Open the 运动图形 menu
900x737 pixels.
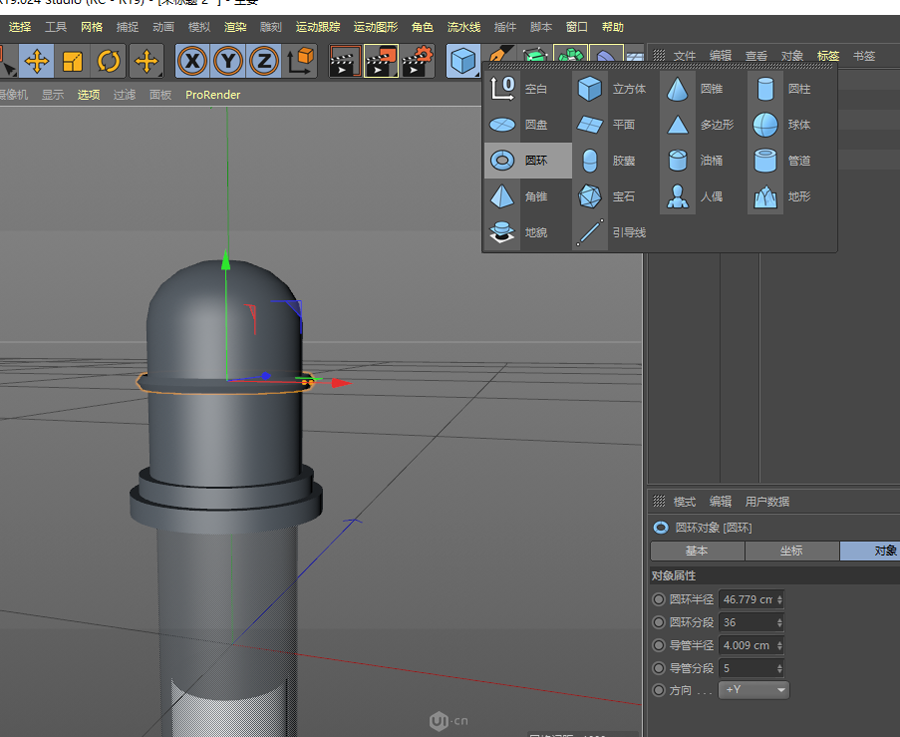coord(376,27)
